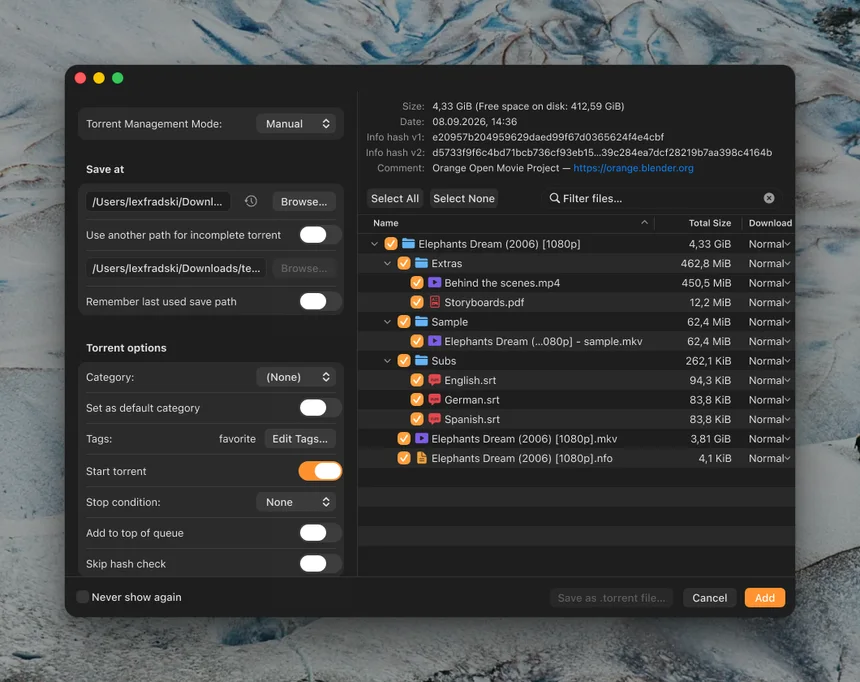The width and height of the screenshot is (860, 682).
Task: Click the subtitle icon of English.srt
Action: point(434,380)
